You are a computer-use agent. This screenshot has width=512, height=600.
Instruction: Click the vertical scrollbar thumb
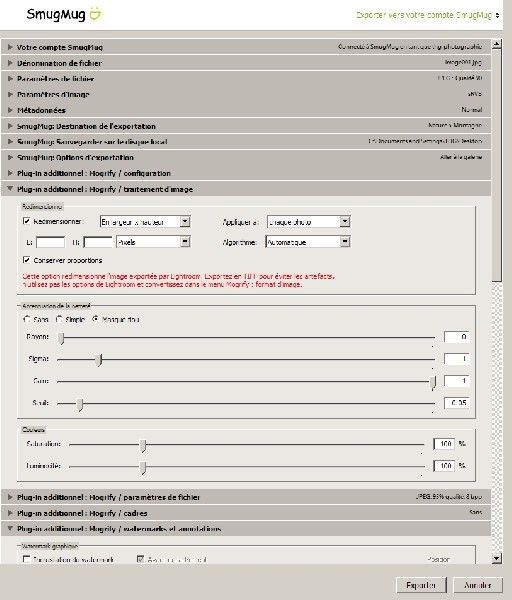(x=496, y=165)
